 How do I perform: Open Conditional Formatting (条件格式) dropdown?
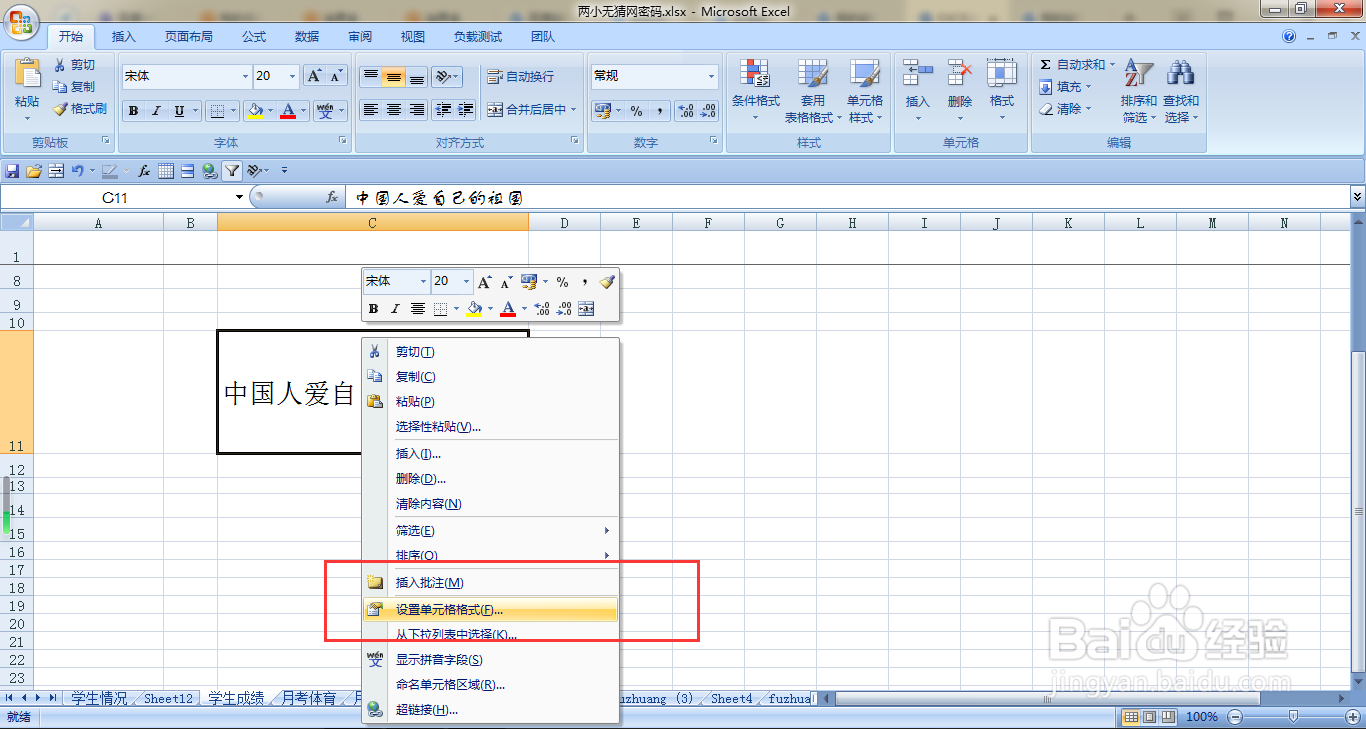click(755, 91)
